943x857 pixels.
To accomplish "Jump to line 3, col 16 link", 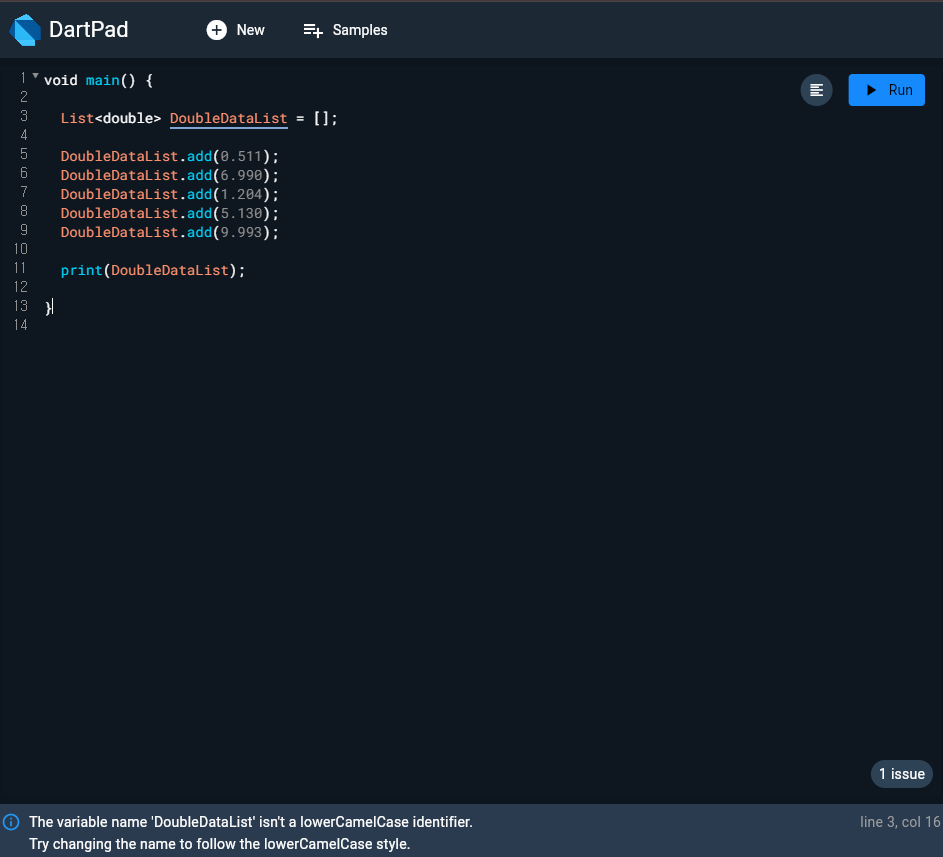I will point(900,822).
